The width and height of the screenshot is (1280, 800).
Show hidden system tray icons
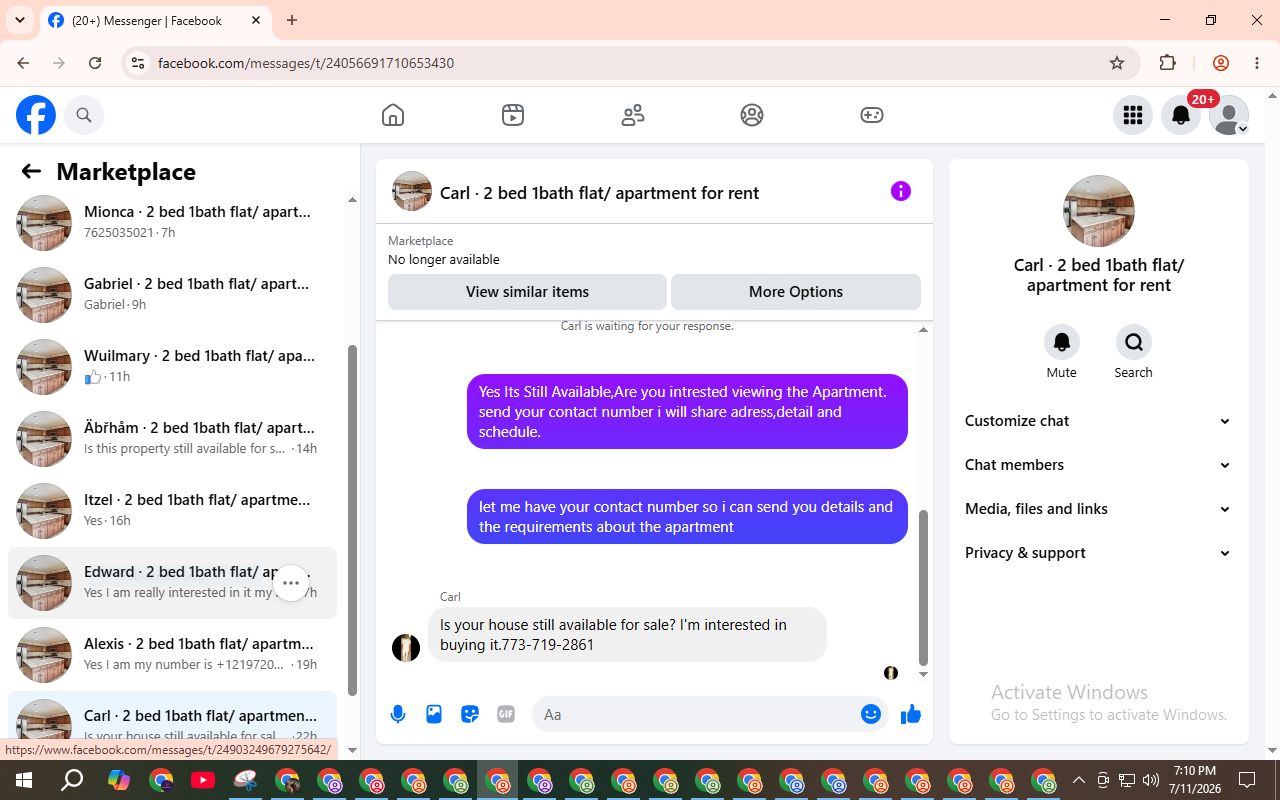click(1078, 780)
